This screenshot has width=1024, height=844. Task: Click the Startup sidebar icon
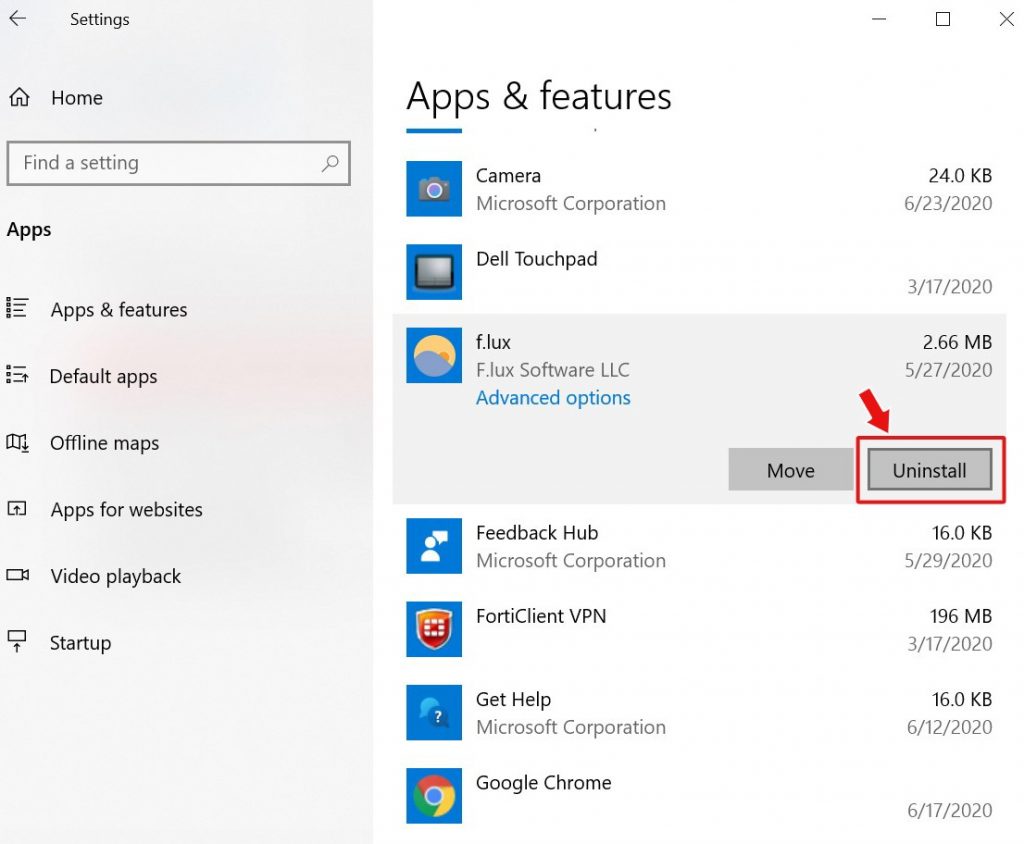17,641
